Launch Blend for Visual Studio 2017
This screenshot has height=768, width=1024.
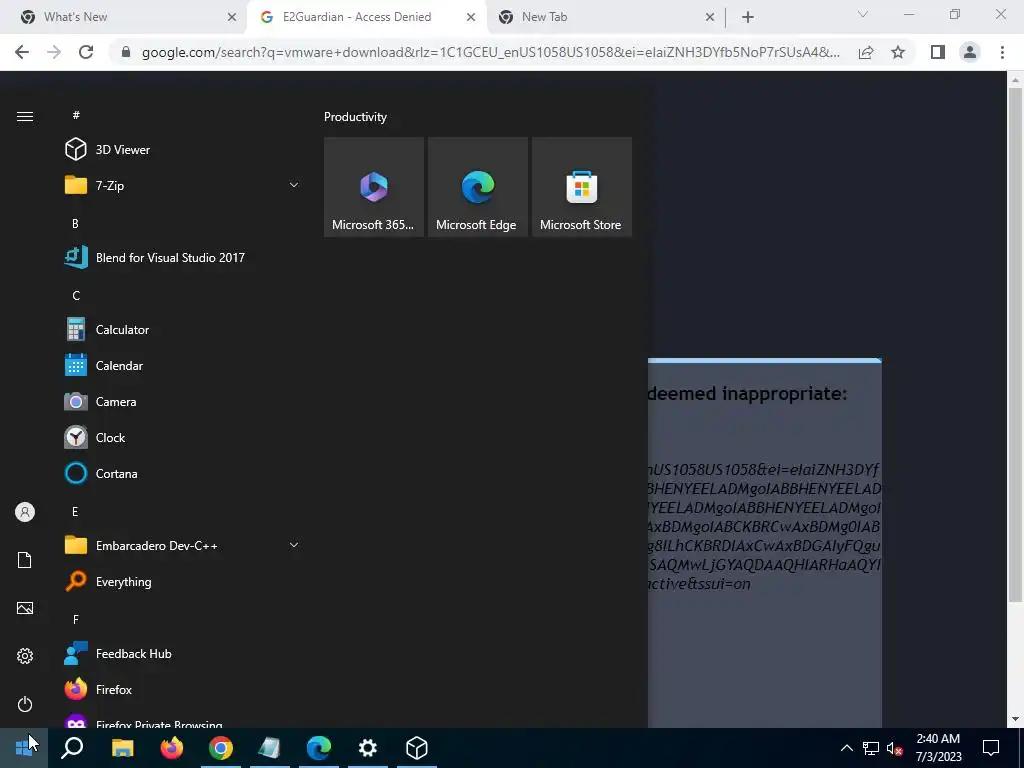pos(182,257)
